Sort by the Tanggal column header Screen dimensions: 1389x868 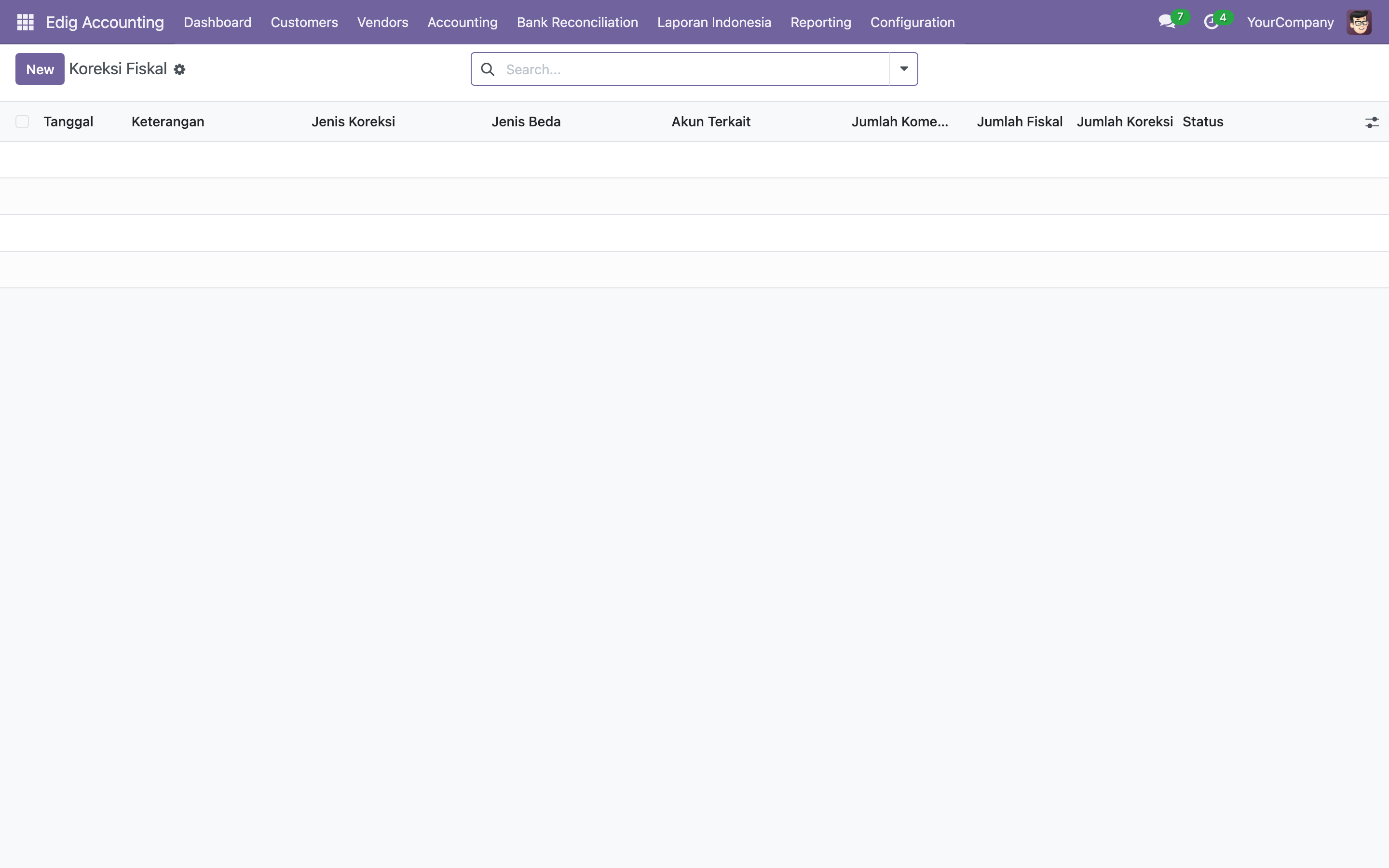coord(68,122)
